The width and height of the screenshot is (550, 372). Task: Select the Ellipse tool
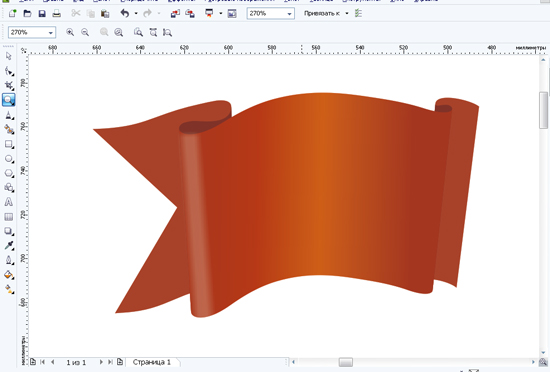pyautogui.click(x=8, y=159)
